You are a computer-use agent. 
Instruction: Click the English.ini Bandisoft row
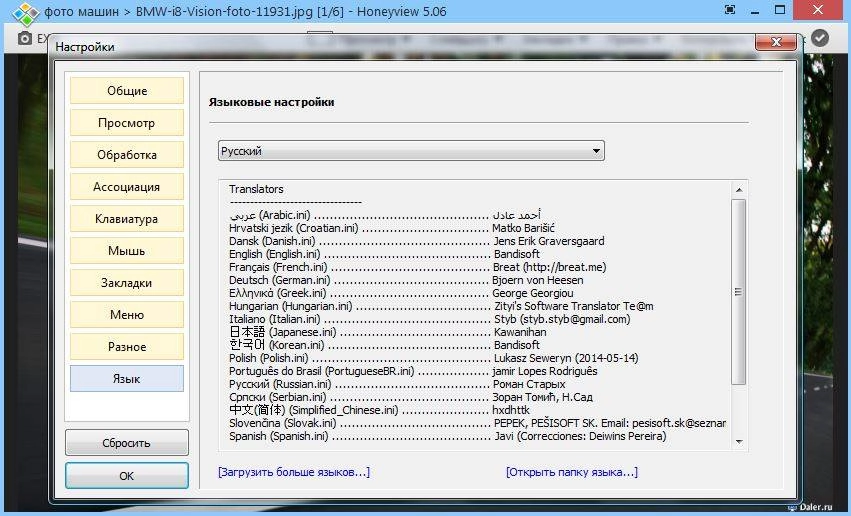(384, 254)
